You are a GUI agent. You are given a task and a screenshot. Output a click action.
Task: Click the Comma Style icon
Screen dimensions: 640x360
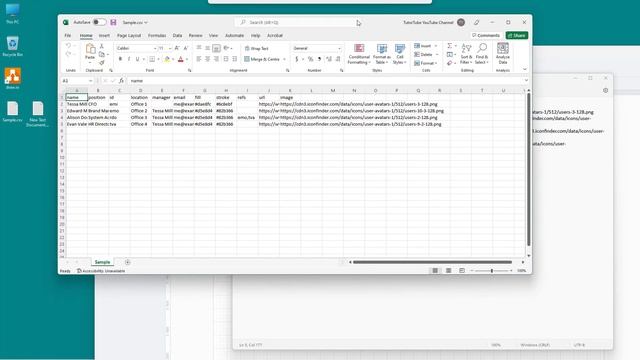[x=319, y=59]
